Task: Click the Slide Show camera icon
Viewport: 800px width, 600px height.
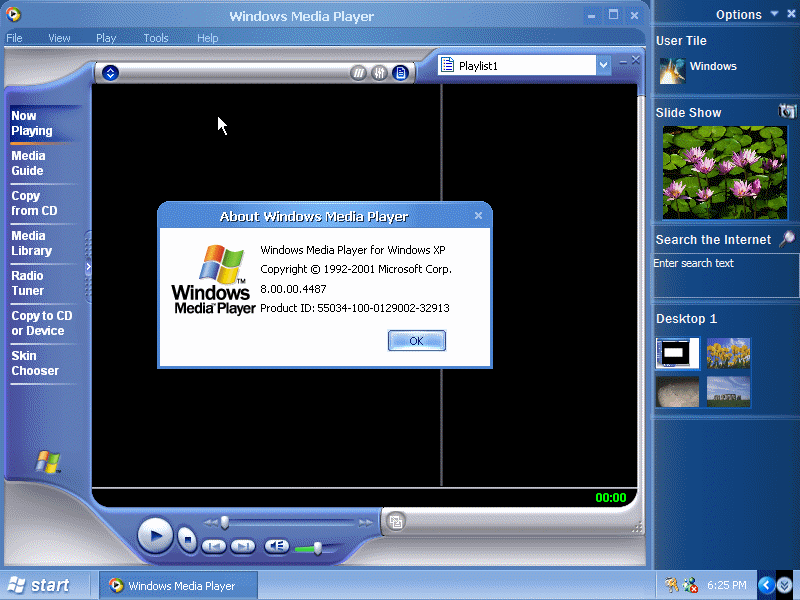Action: coord(788,111)
